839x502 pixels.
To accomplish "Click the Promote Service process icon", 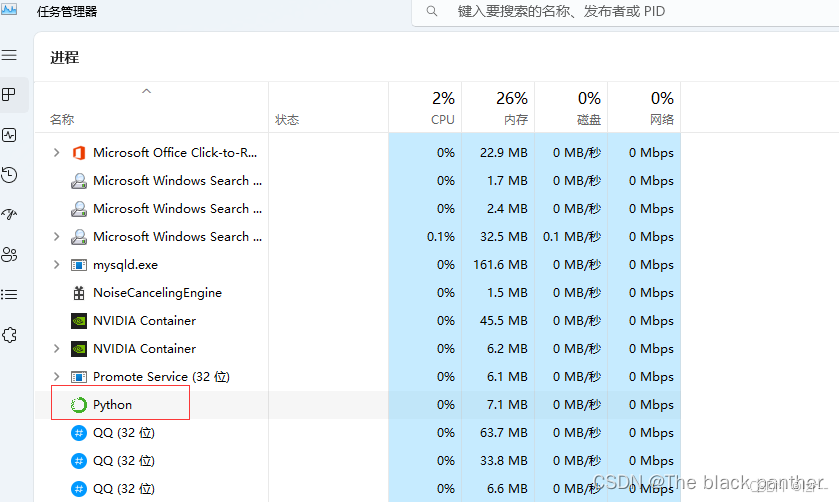I will click(x=79, y=377).
